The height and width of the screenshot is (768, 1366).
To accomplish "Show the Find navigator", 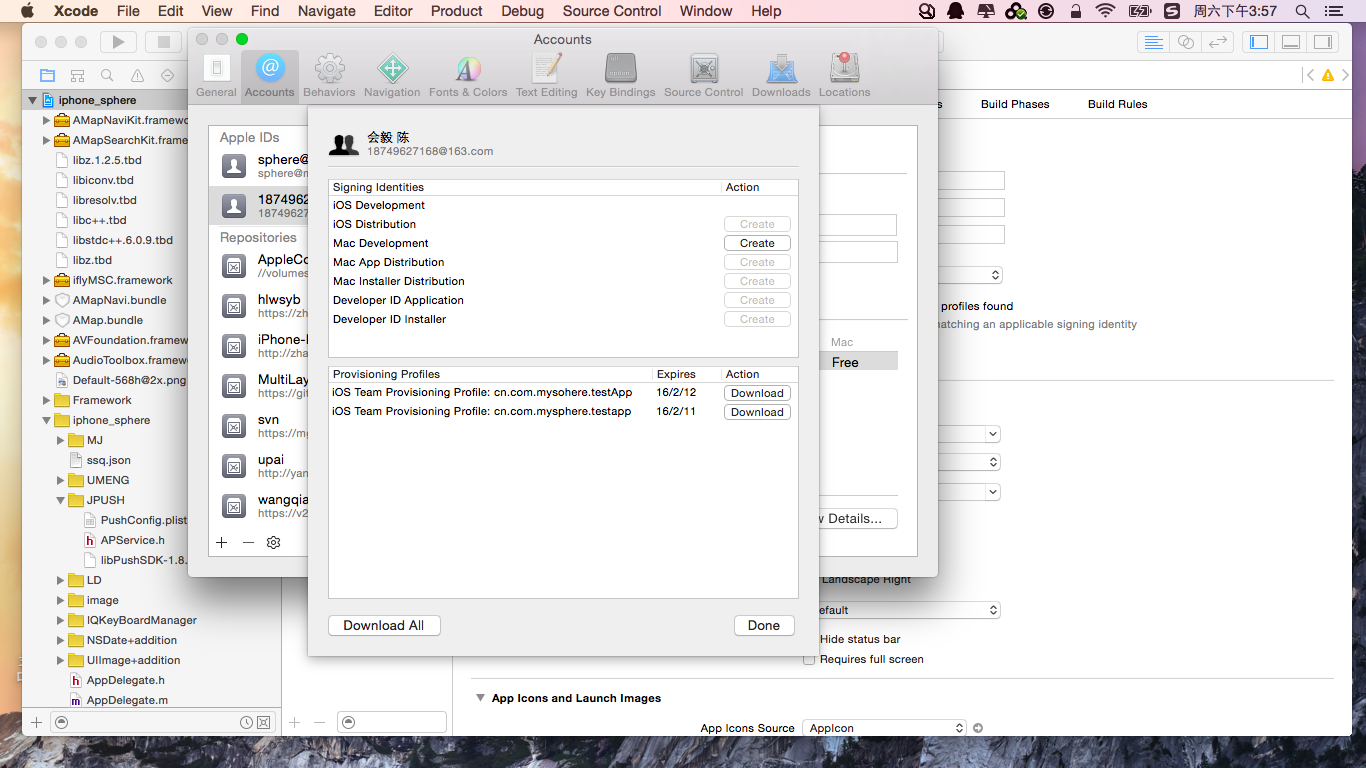I will point(107,75).
